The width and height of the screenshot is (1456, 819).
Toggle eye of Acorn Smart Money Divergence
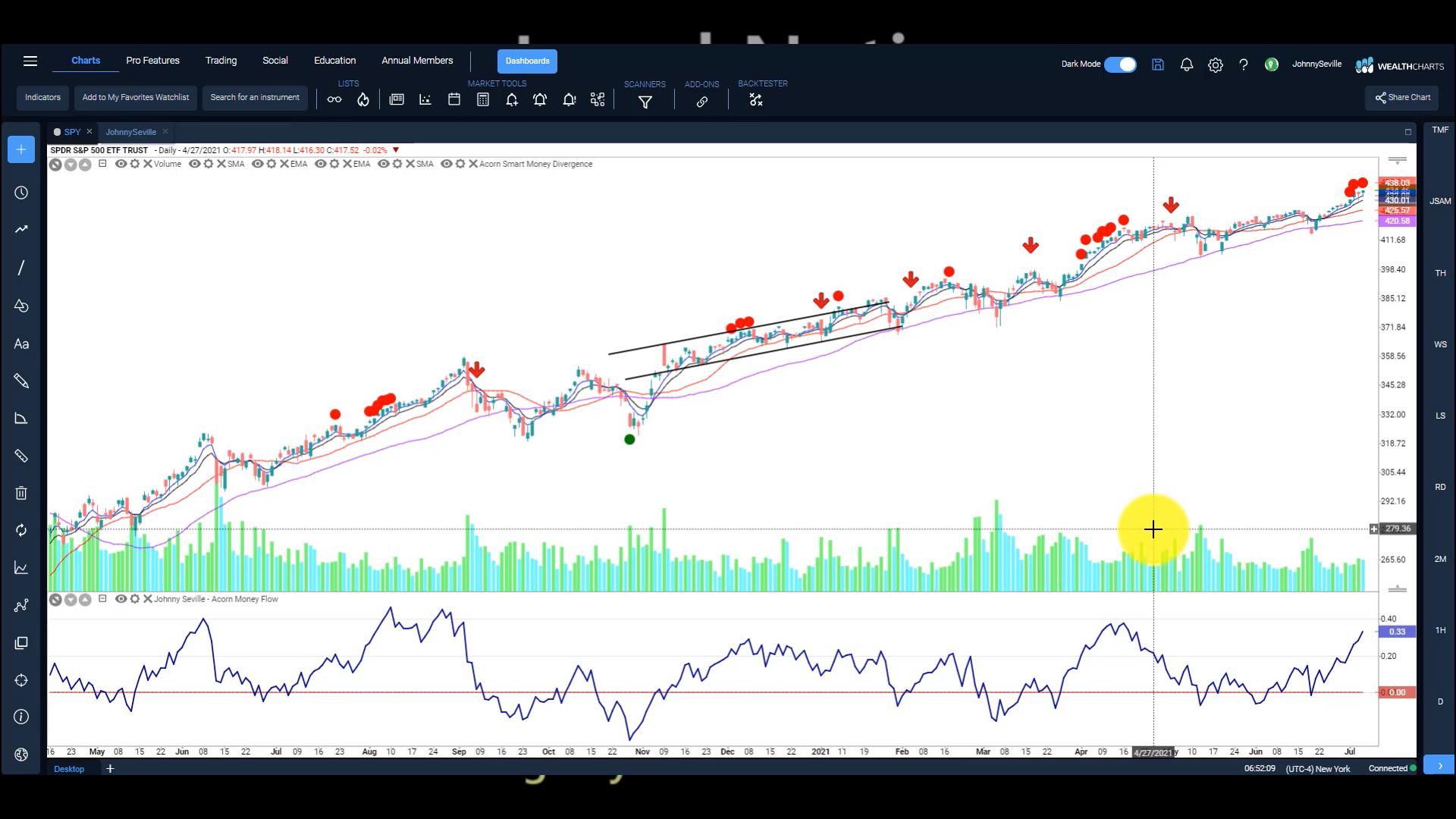pyautogui.click(x=447, y=164)
